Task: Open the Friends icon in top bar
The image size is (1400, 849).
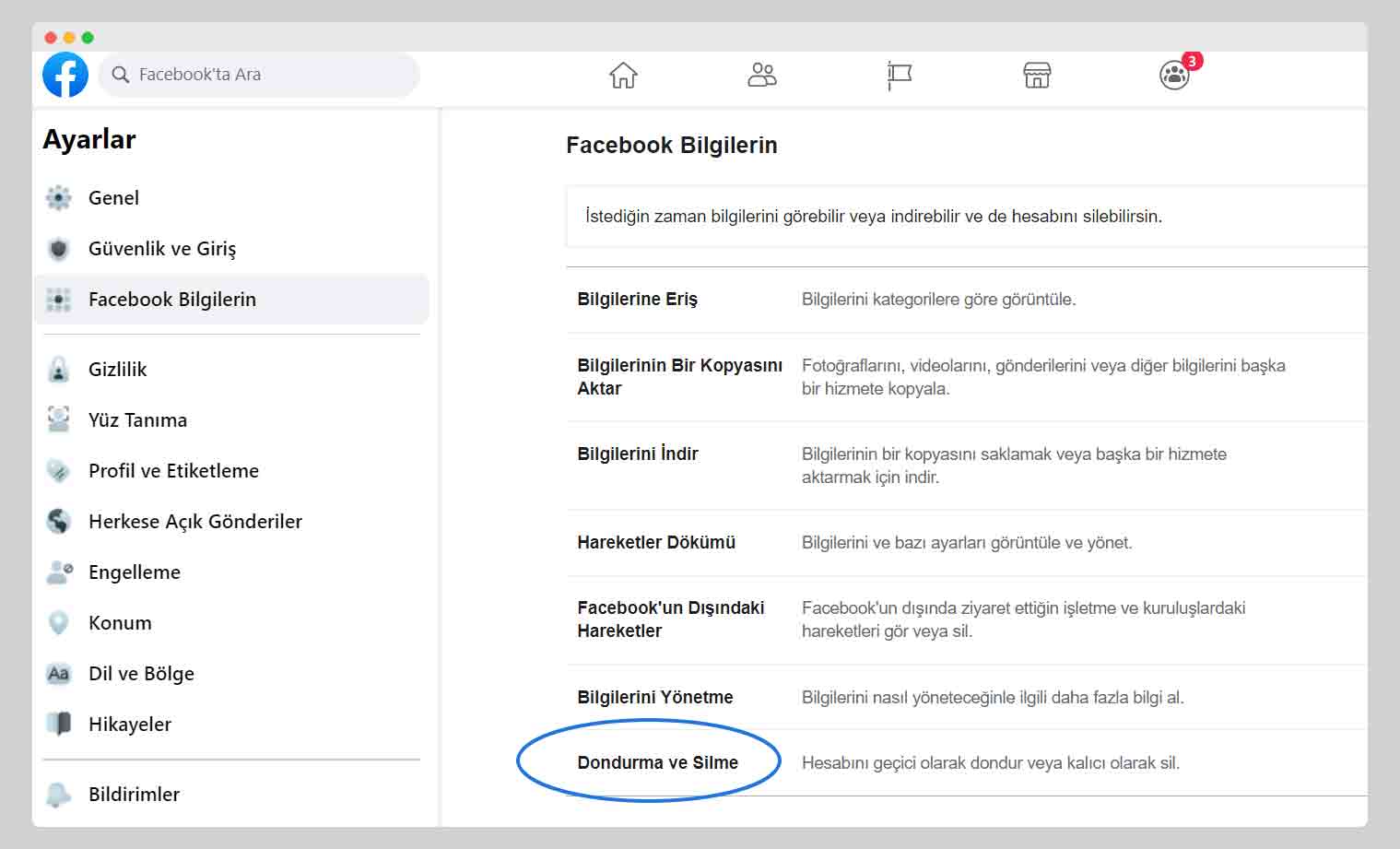Action: pyautogui.click(x=761, y=75)
